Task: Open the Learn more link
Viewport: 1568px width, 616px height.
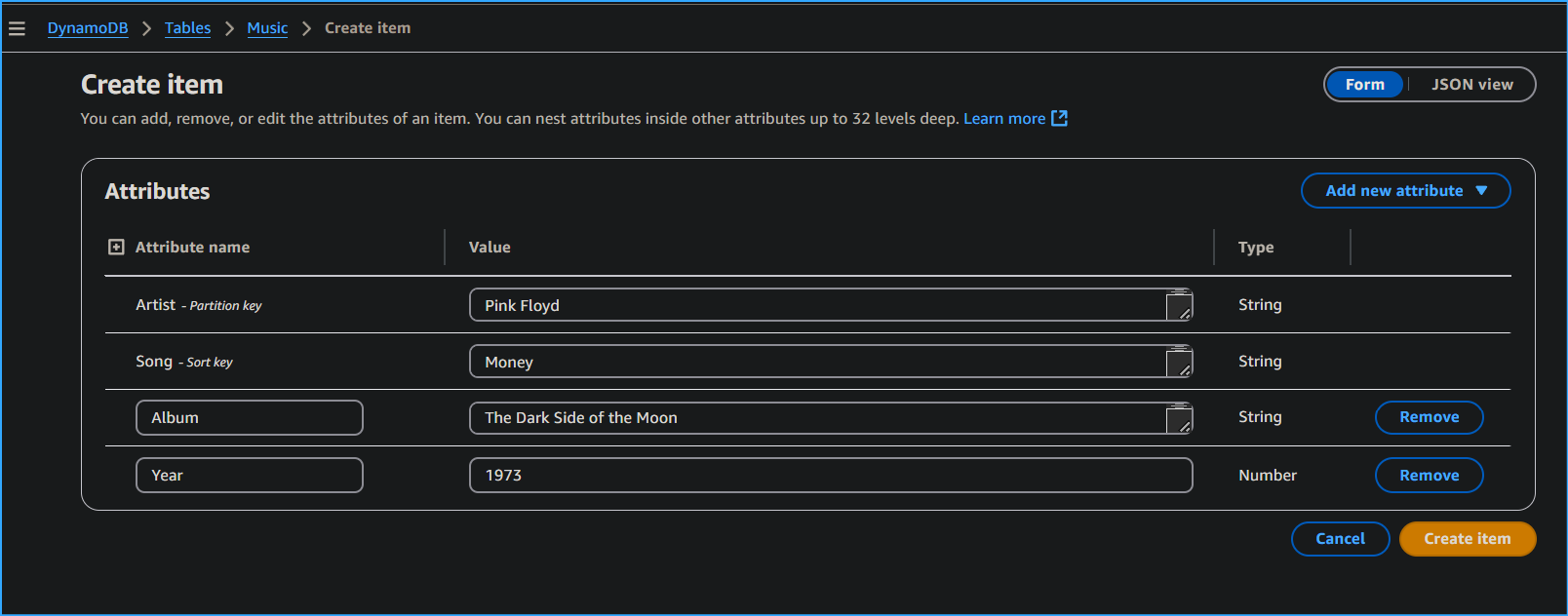Action: tap(1004, 118)
